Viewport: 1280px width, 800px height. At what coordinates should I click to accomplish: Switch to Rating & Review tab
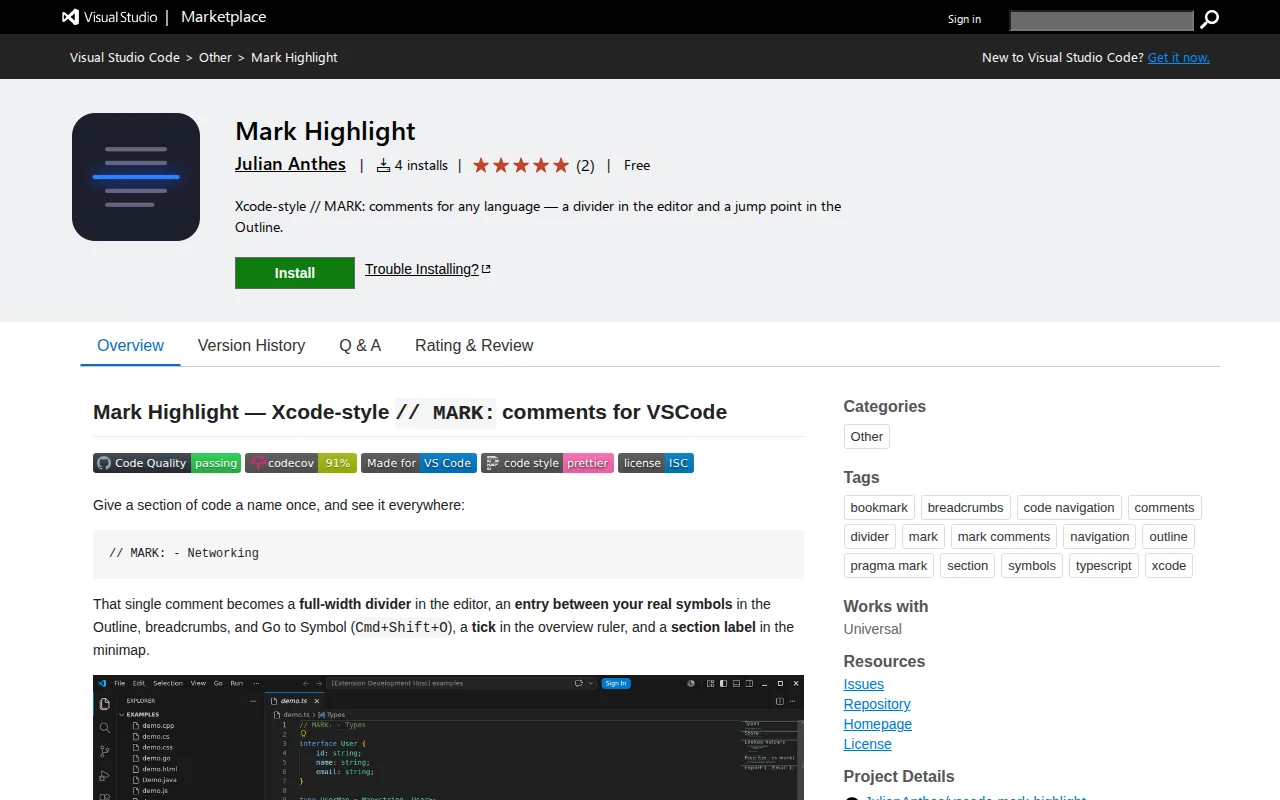tap(474, 345)
